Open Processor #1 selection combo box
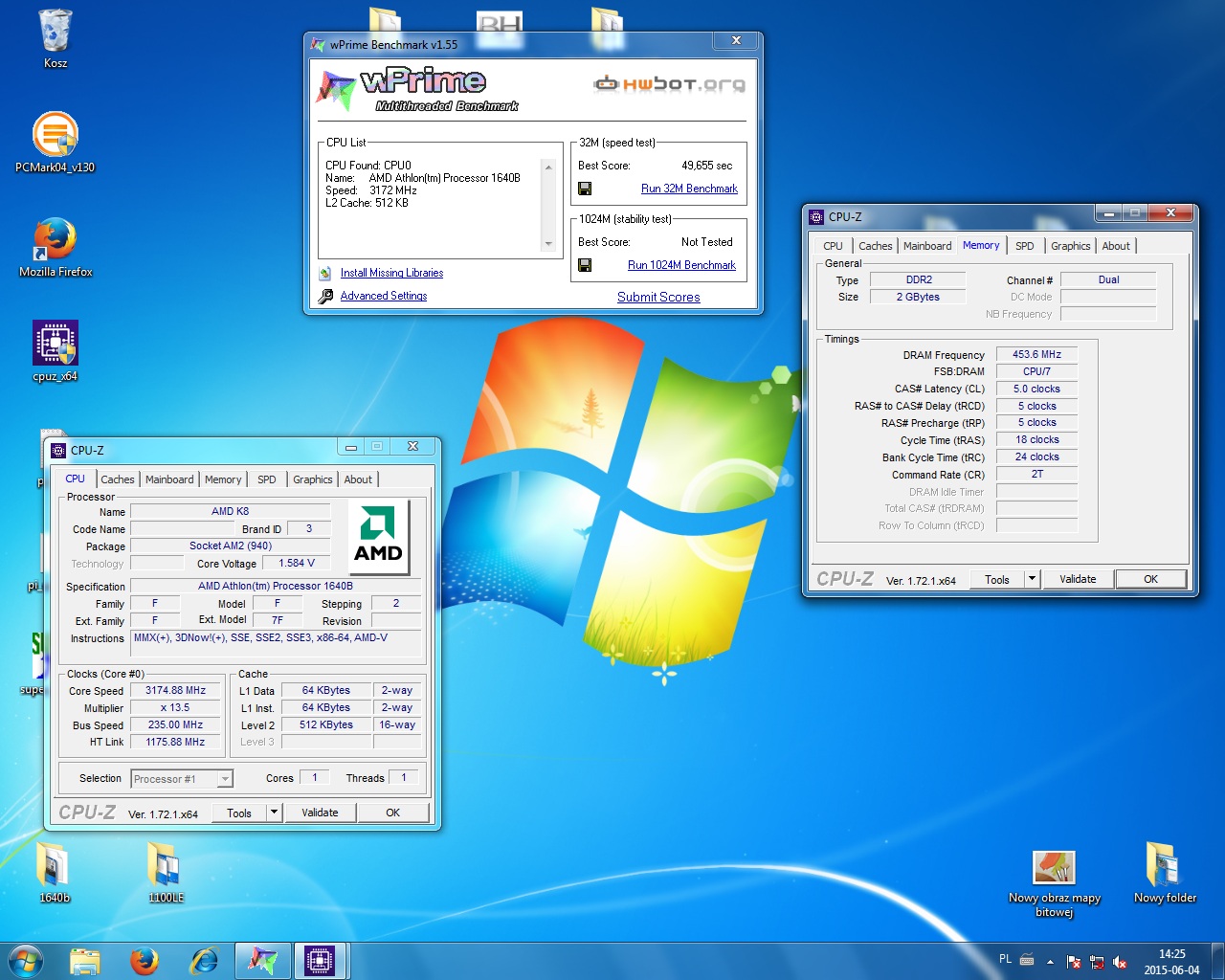1225x980 pixels. click(x=182, y=779)
